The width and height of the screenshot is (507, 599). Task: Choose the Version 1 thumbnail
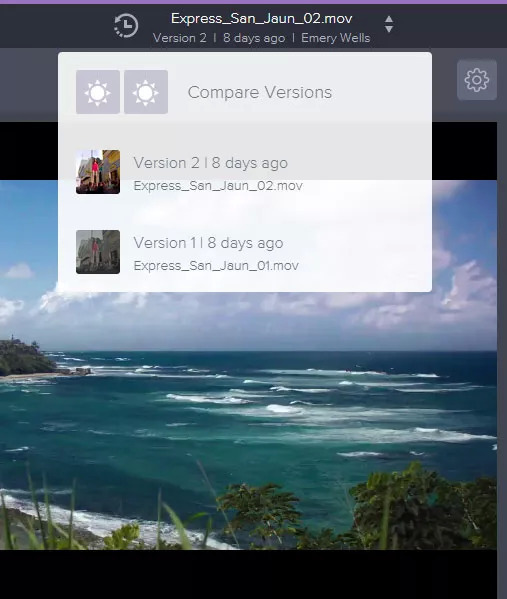pos(98,252)
